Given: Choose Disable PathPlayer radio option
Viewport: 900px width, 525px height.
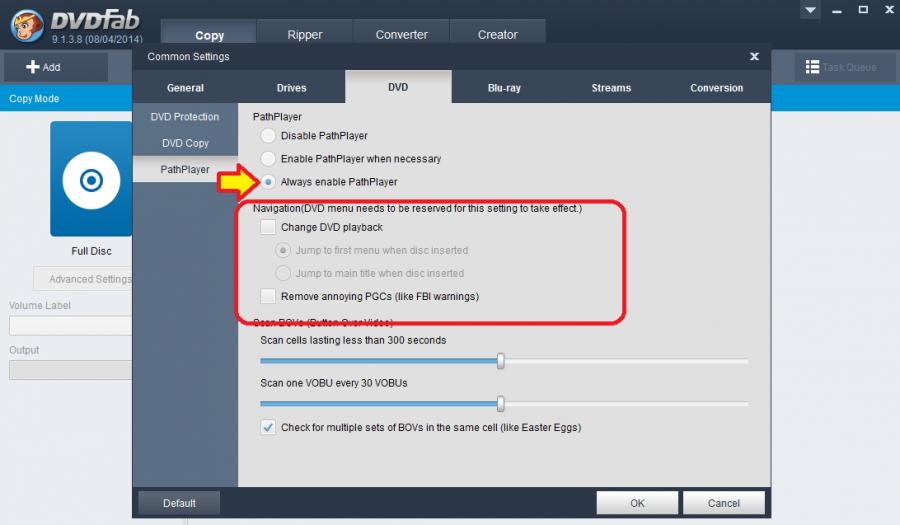Looking at the screenshot, I should tap(268, 136).
